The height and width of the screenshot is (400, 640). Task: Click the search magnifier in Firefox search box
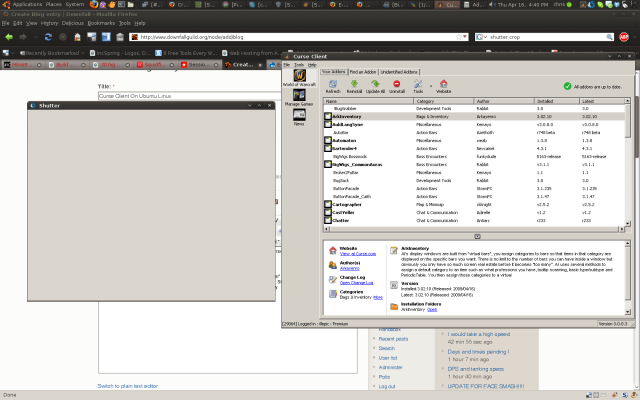pos(609,37)
